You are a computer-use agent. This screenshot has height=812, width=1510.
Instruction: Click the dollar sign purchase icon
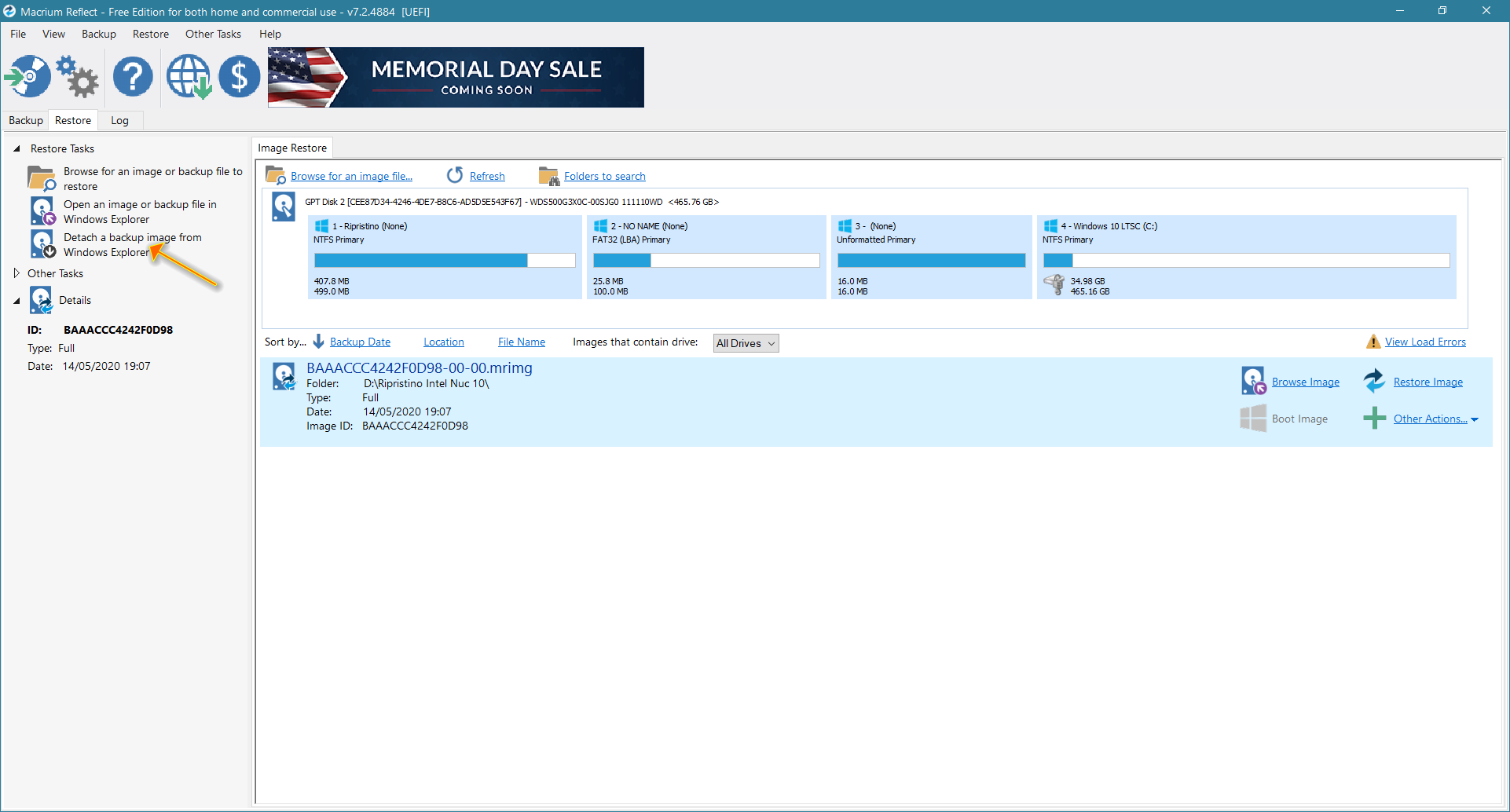click(240, 76)
